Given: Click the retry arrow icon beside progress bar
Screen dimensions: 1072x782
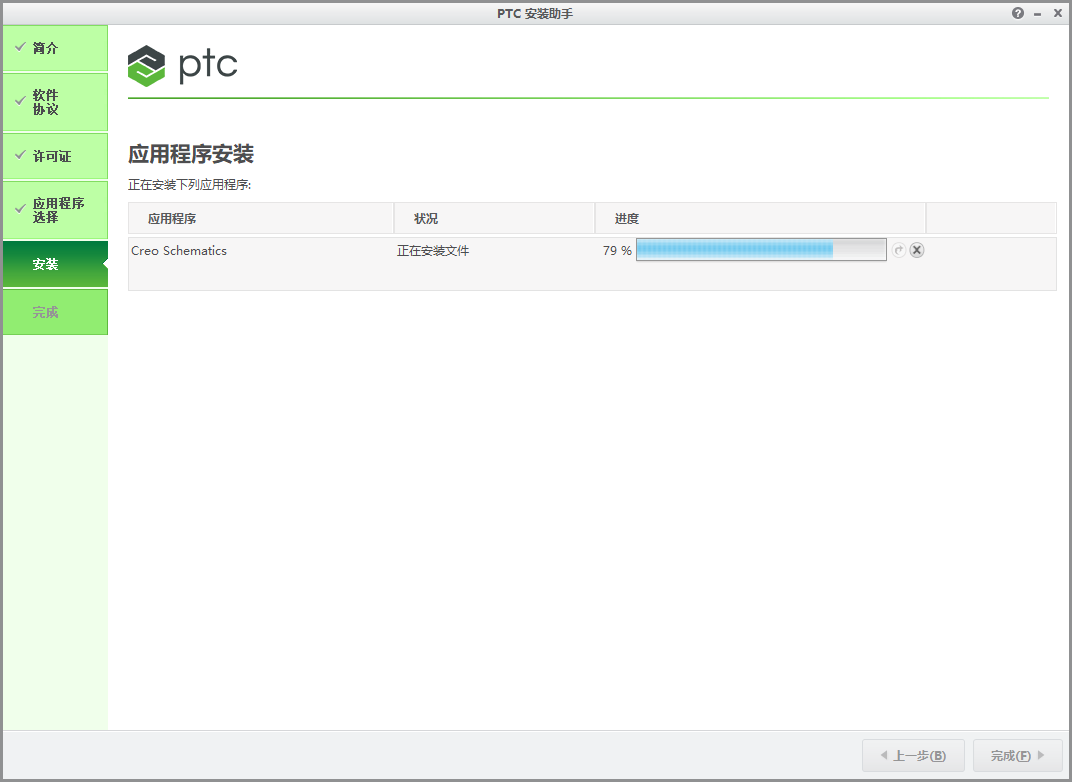Looking at the screenshot, I should point(899,250).
